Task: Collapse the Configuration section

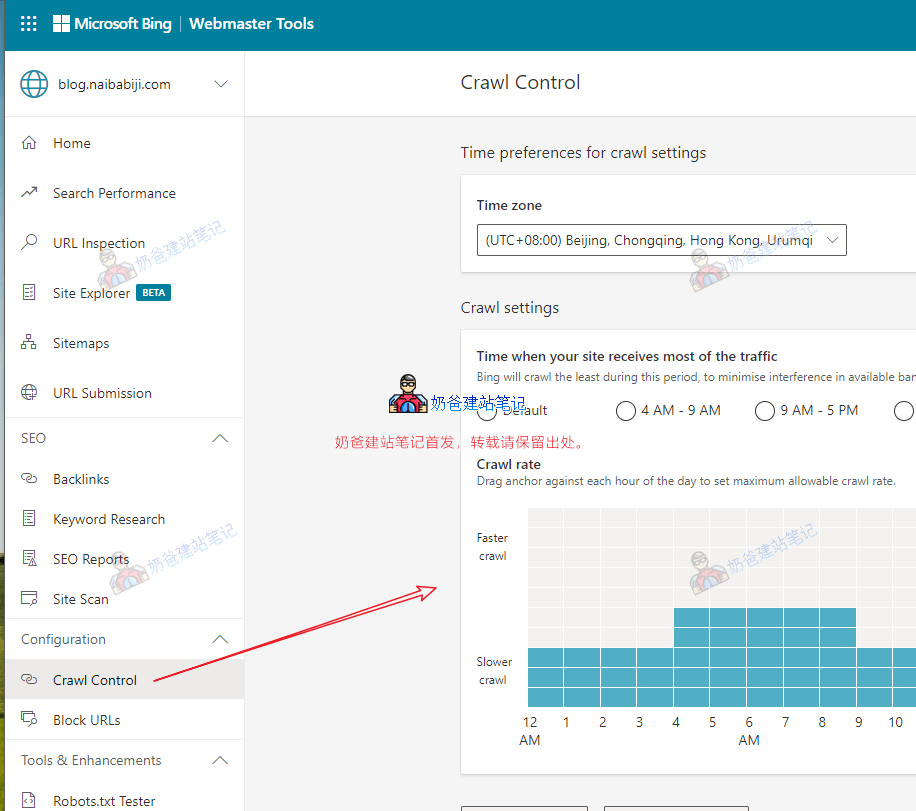Action: tap(221, 639)
